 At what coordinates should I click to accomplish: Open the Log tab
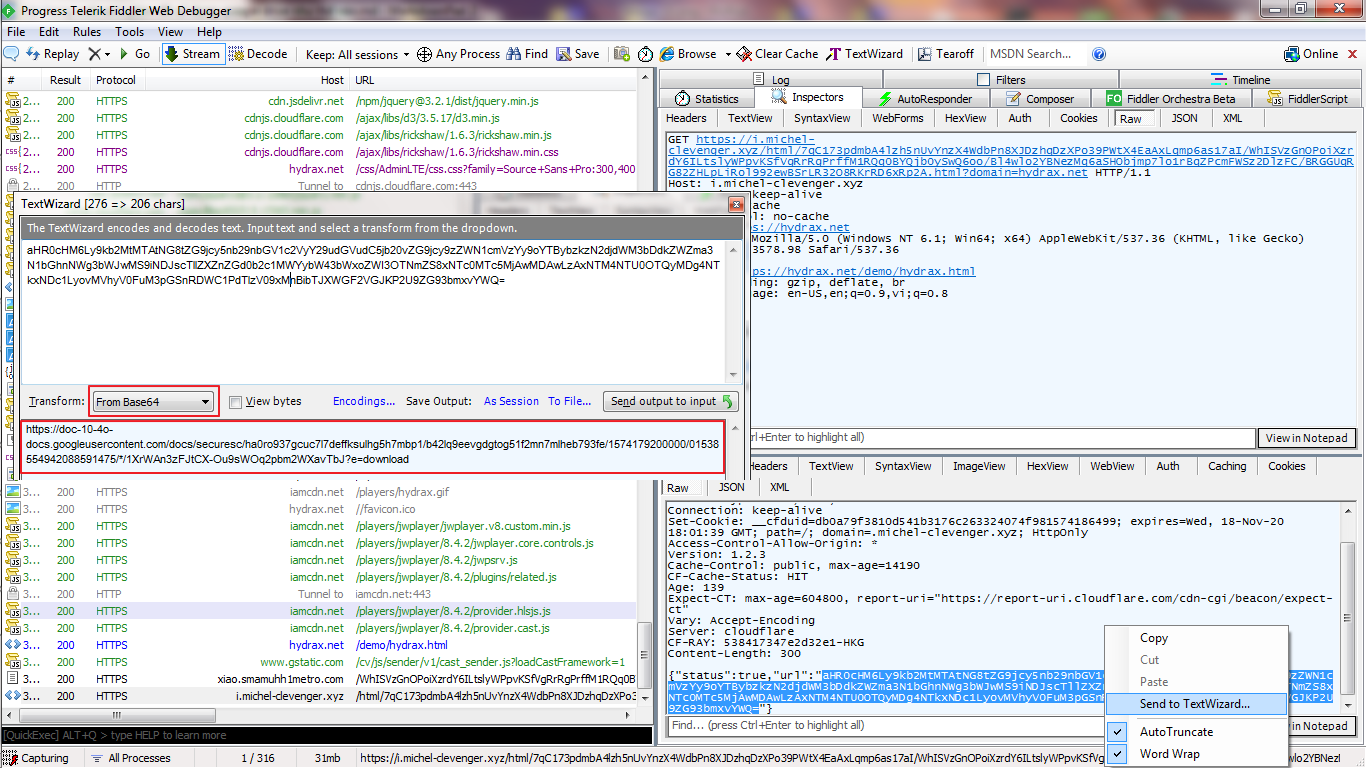tap(773, 80)
